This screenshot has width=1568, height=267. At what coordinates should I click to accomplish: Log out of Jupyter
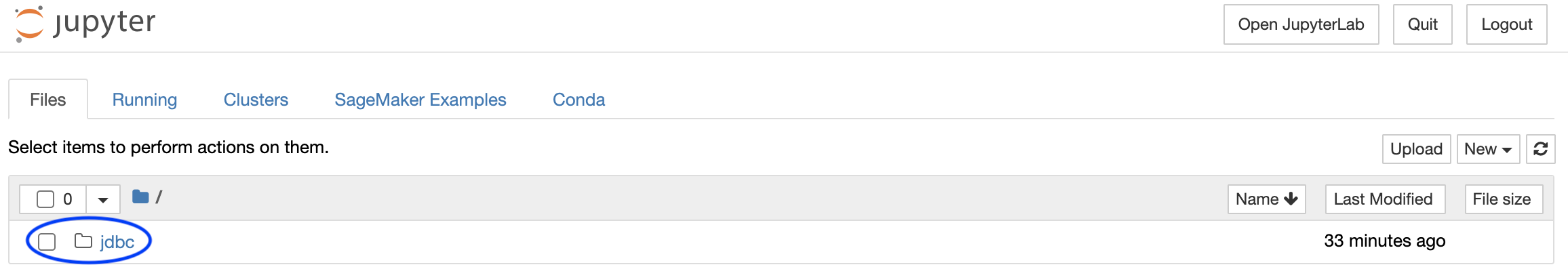tap(1506, 24)
